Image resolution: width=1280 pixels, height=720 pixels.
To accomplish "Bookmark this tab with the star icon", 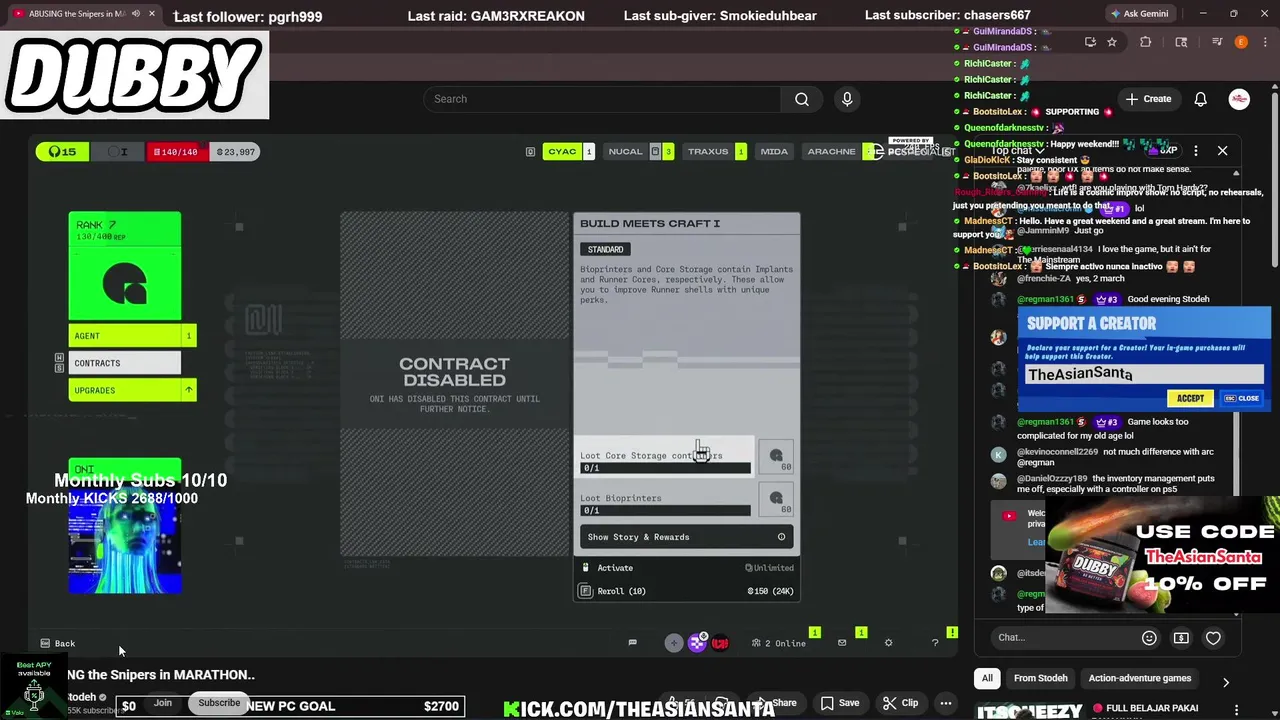I will pyautogui.click(x=1111, y=42).
